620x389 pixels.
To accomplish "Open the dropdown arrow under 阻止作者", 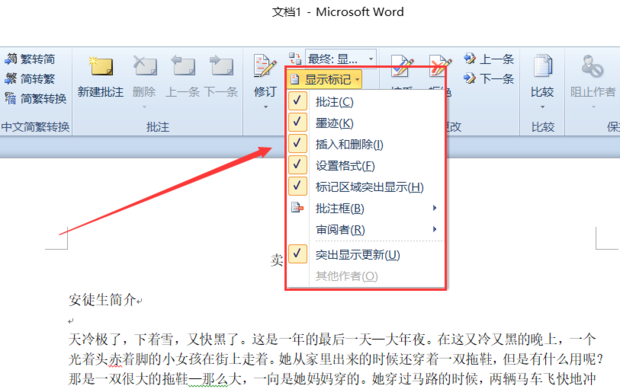I will point(593,107).
